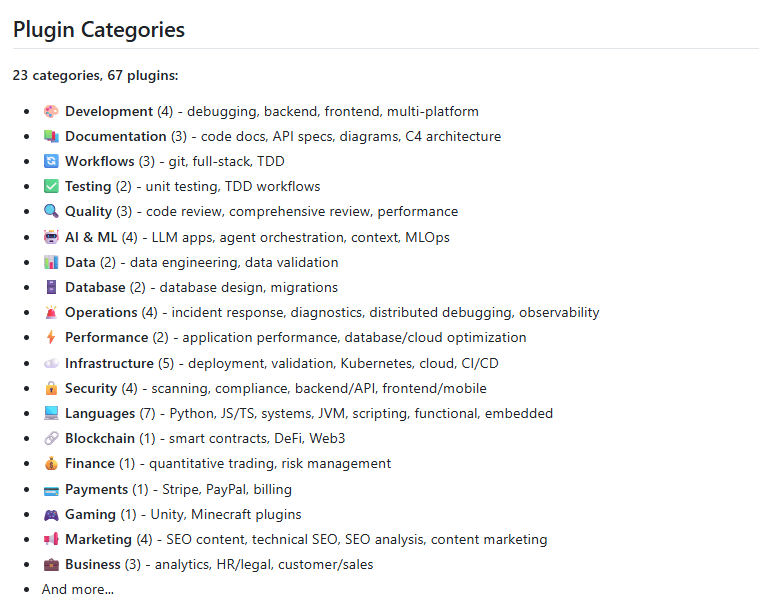771x608 pixels.
Task: Click the books icon beside Documentation
Action: pyautogui.click(x=51, y=136)
